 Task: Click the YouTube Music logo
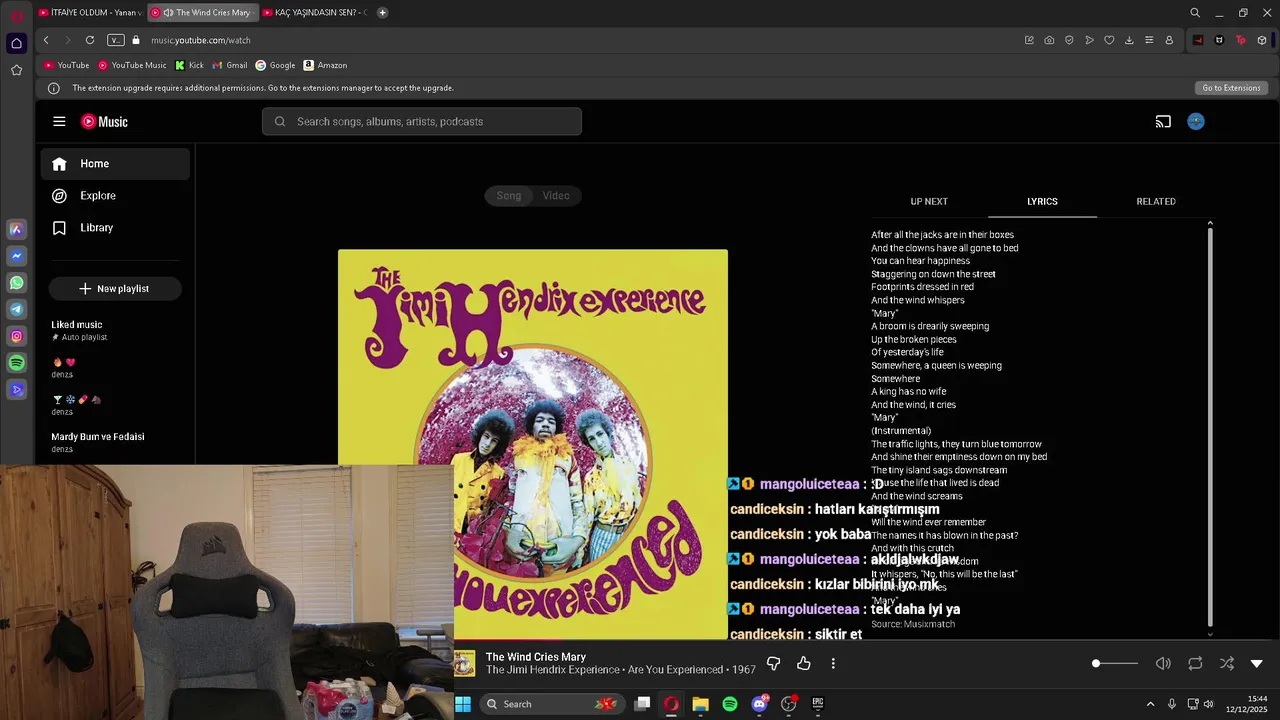[x=104, y=121]
